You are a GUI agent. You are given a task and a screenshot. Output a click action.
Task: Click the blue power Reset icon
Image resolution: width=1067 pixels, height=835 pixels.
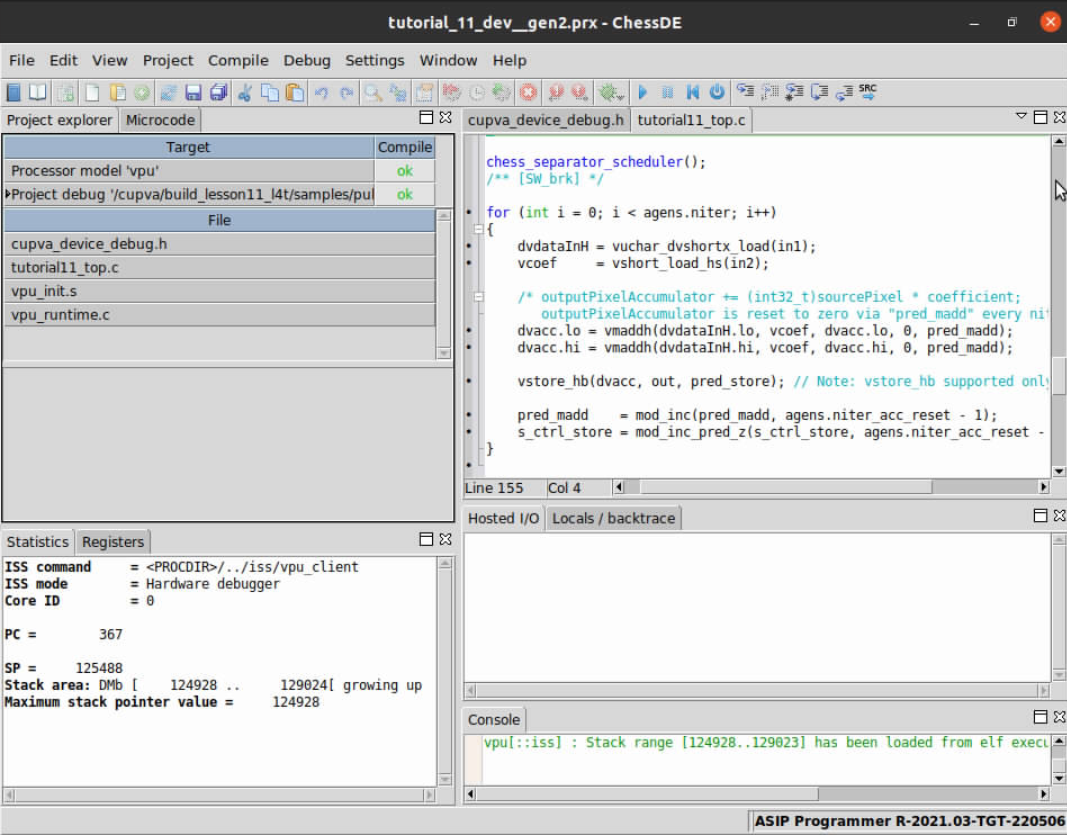(717, 93)
